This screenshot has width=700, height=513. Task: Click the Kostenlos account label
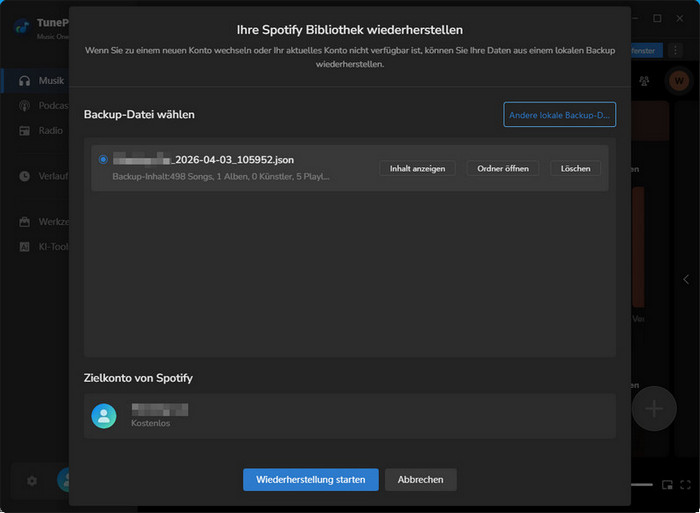pos(150,423)
